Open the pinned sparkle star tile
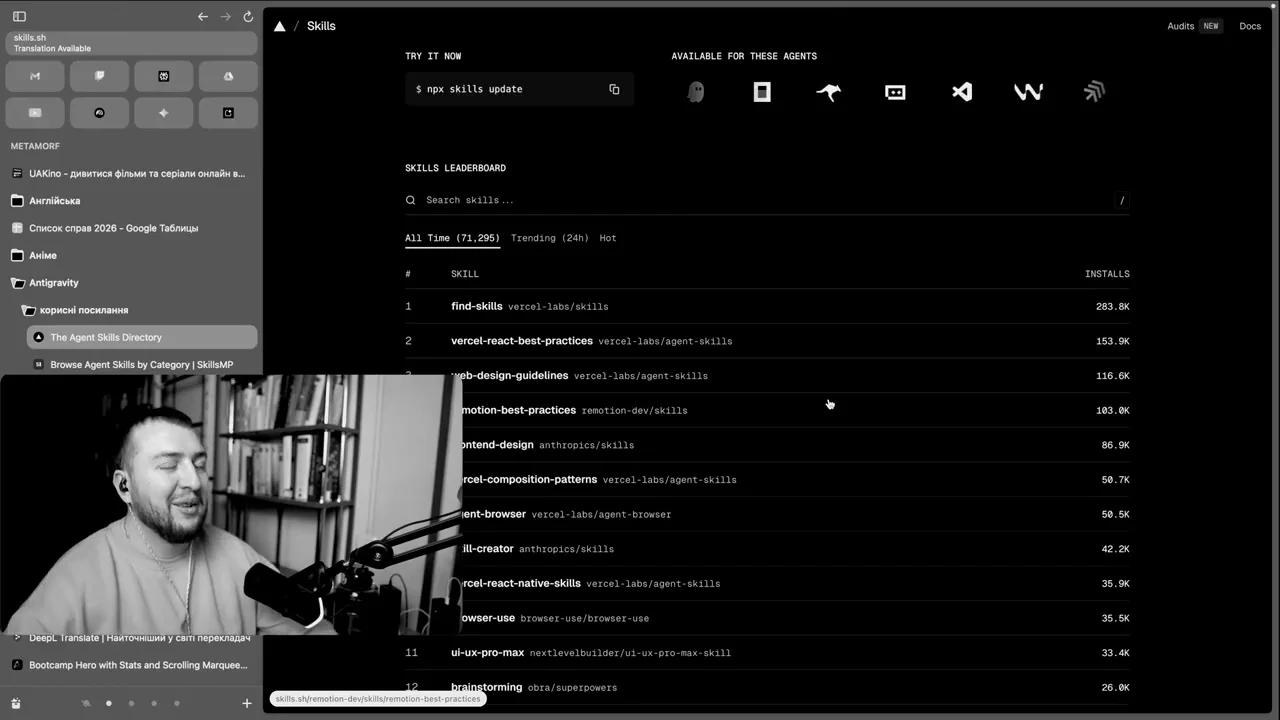This screenshot has height=720, width=1280. pos(164,113)
